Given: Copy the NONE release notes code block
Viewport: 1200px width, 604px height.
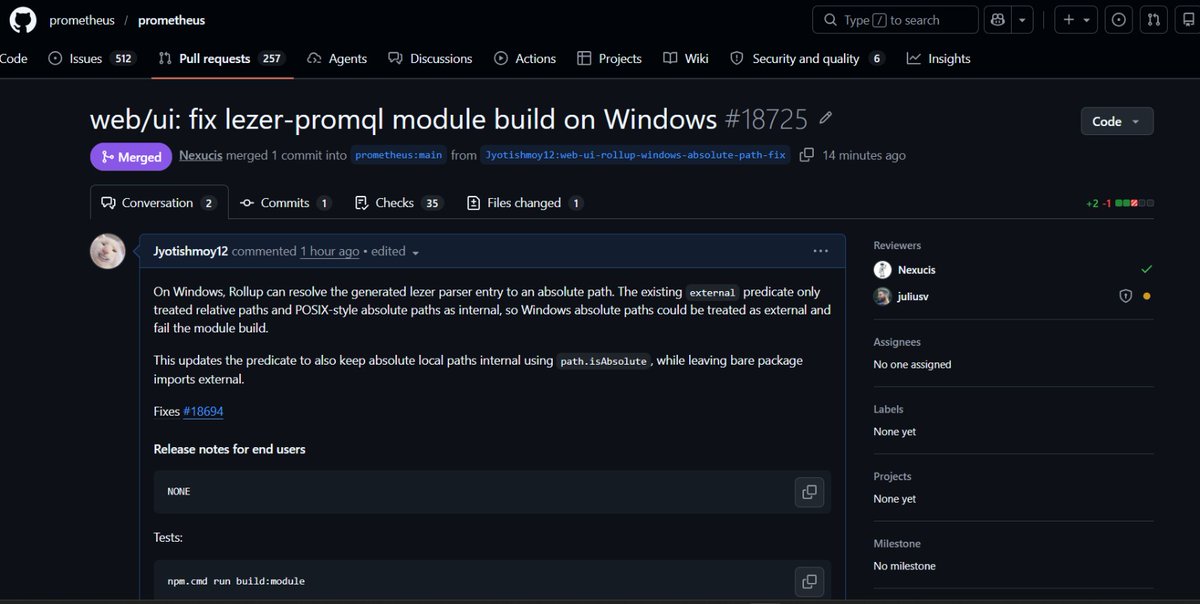Looking at the screenshot, I should (809, 492).
